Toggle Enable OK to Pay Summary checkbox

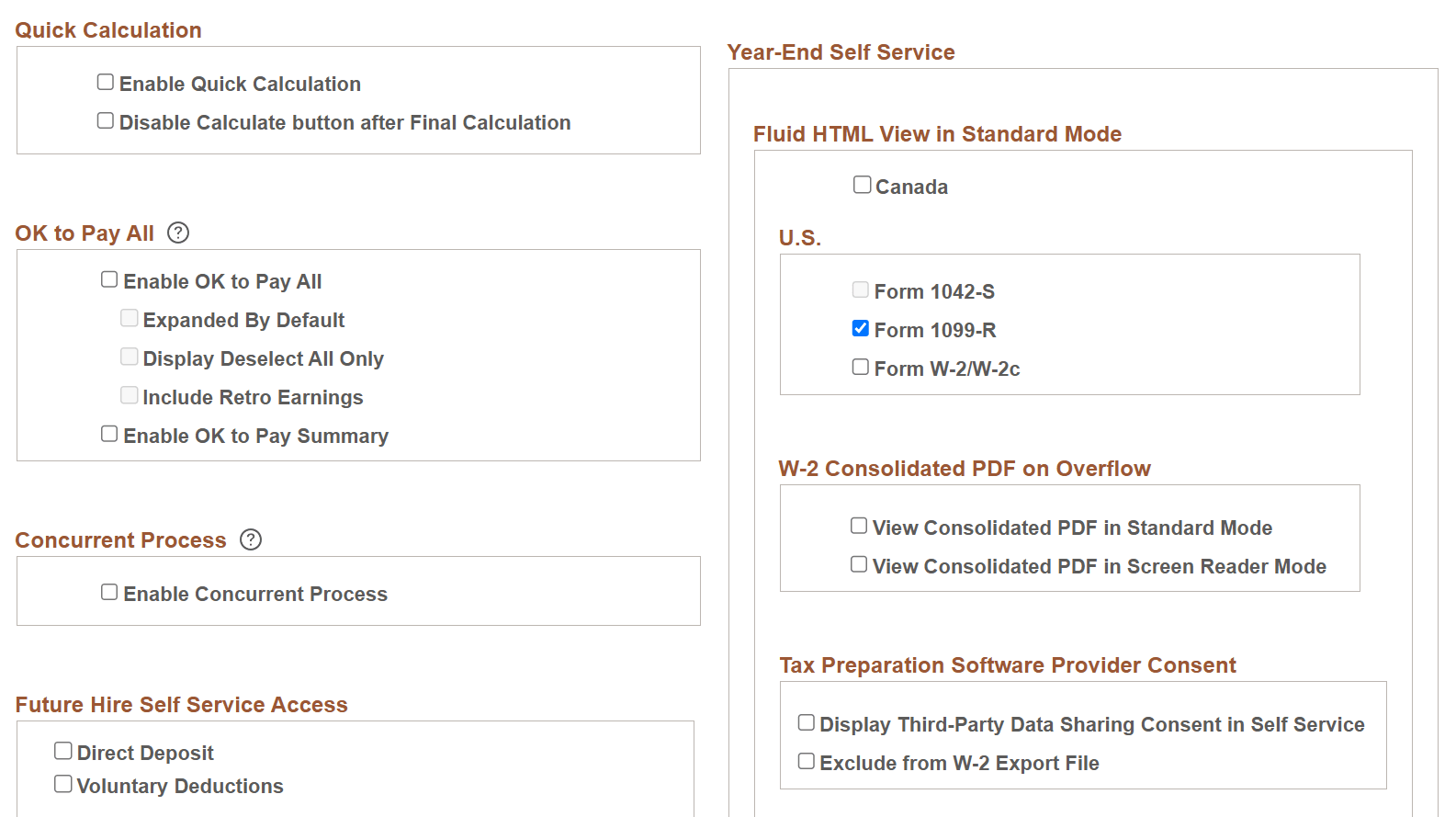(109, 434)
